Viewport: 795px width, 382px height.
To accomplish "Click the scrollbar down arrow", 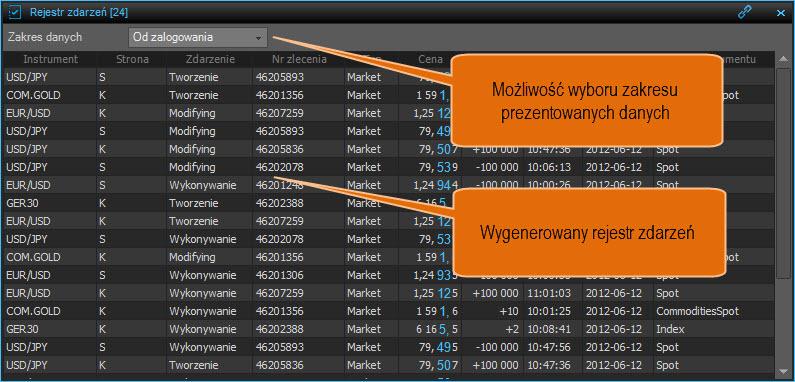I will coord(782,372).
